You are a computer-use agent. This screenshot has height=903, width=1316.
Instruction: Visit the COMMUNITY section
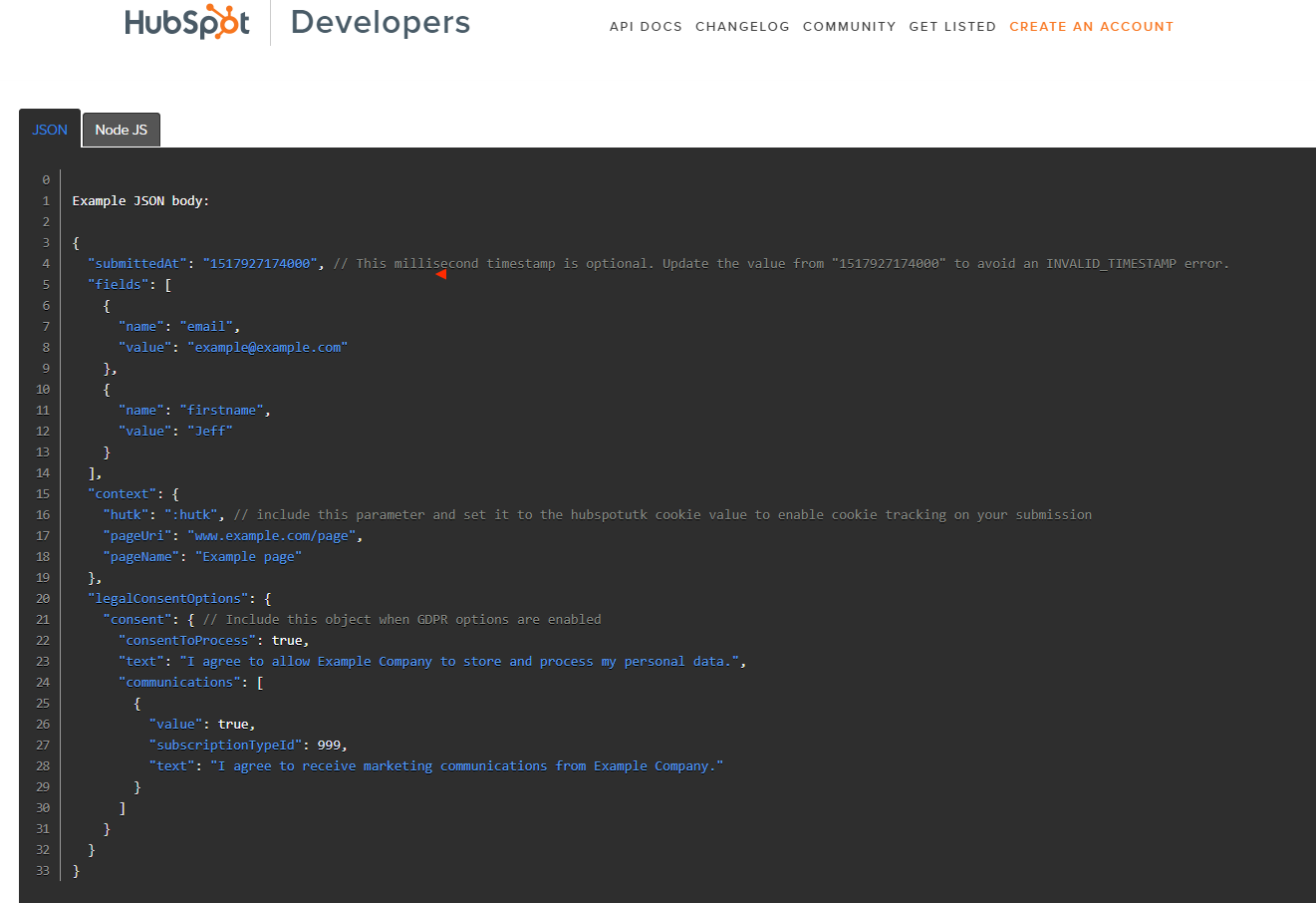(x=849, y=27)
